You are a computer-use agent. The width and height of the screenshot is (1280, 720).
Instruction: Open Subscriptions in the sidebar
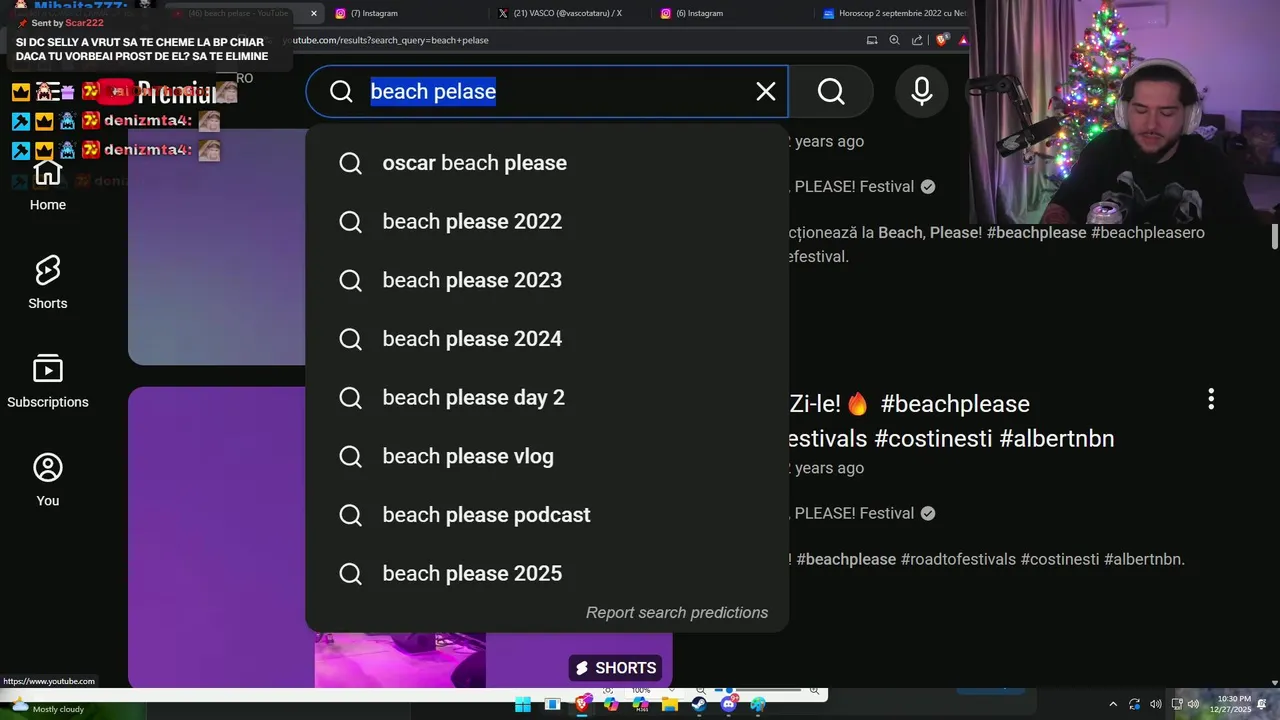tap(47, 382)
